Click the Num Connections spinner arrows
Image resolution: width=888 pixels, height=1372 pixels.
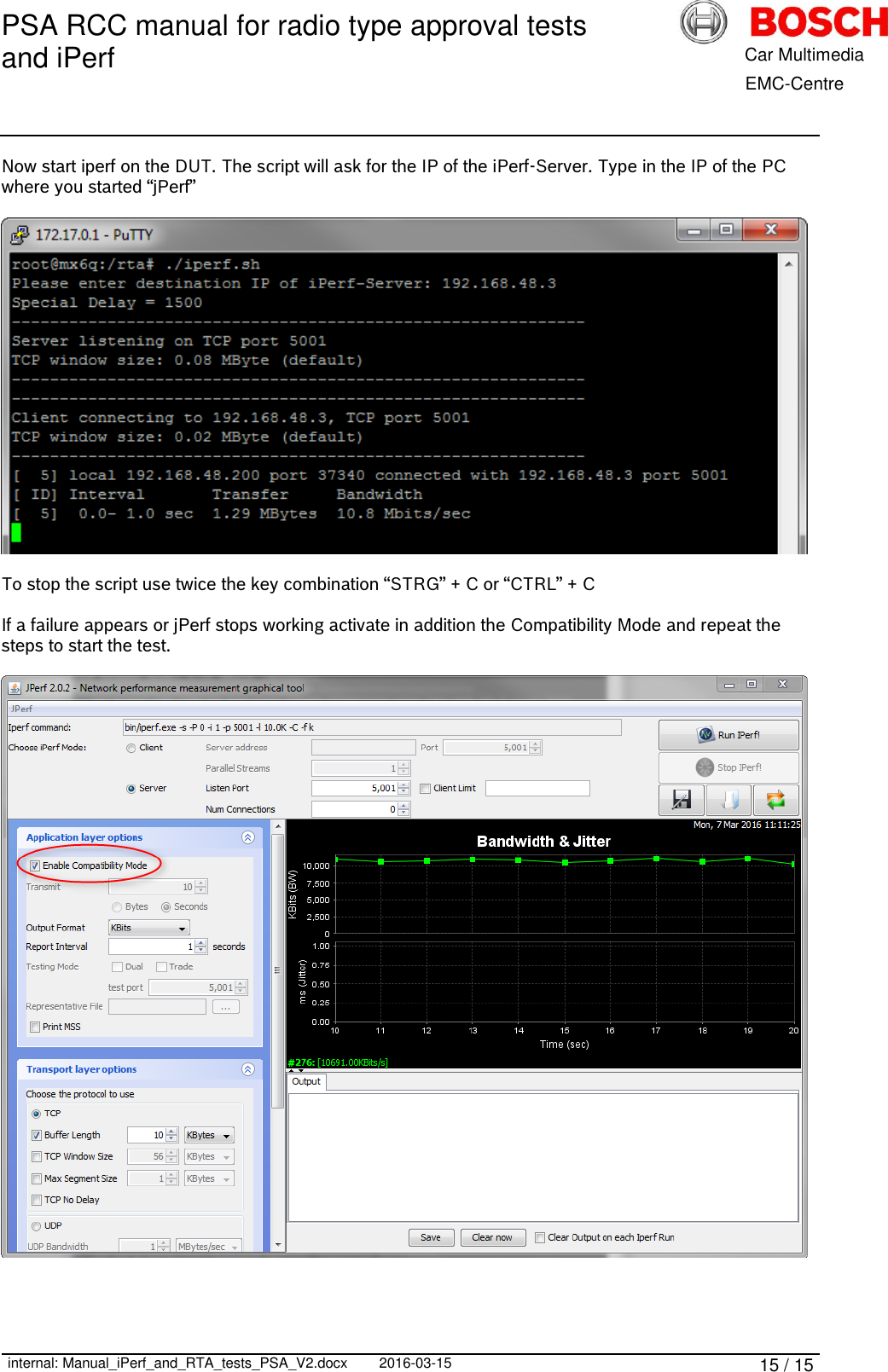click(x=404, y=809)
